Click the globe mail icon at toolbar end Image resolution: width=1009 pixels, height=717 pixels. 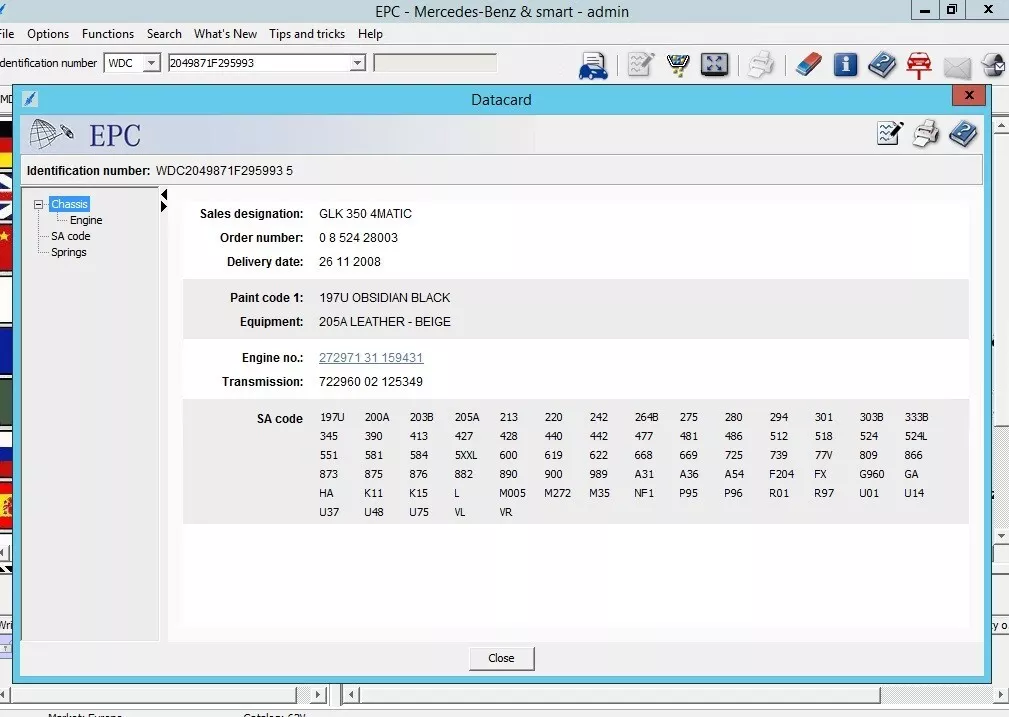point(994,65)
